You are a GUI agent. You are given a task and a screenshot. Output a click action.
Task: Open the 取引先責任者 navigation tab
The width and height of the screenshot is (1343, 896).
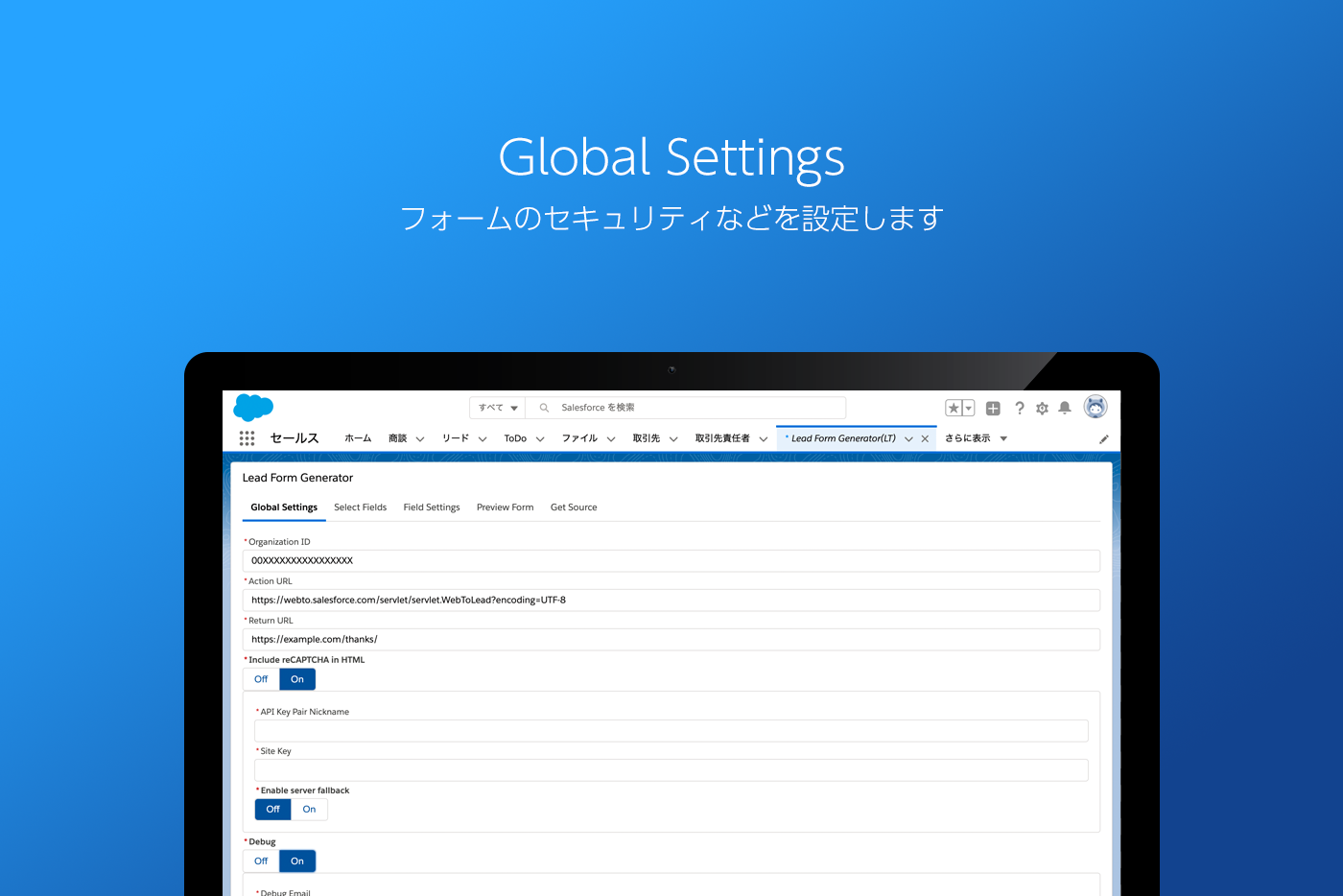(722, 438)
